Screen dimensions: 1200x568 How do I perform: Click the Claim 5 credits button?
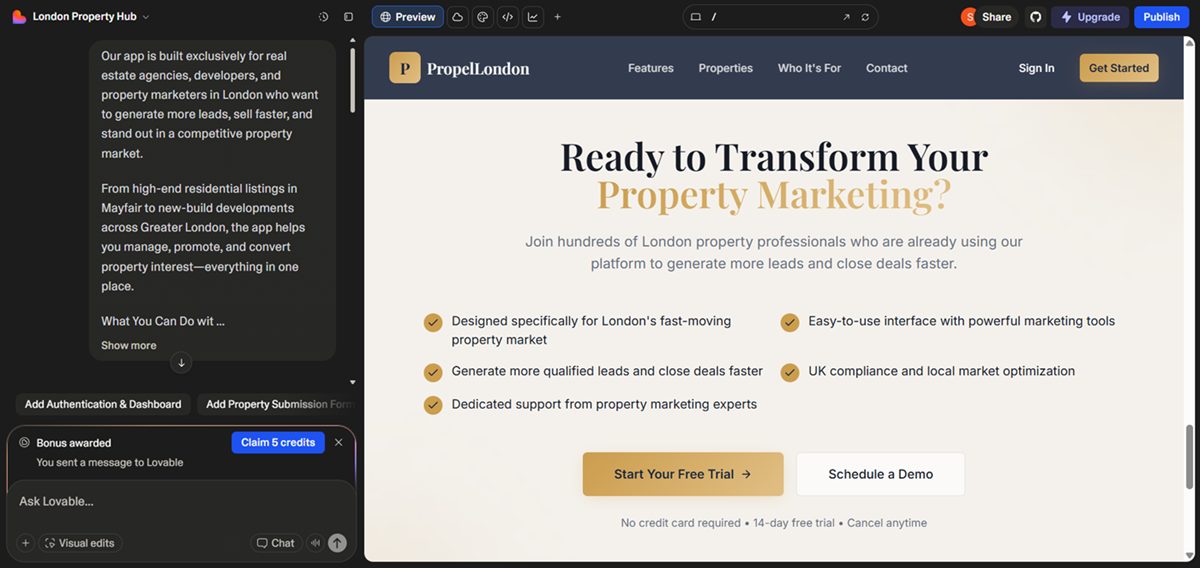pos(278,442)
